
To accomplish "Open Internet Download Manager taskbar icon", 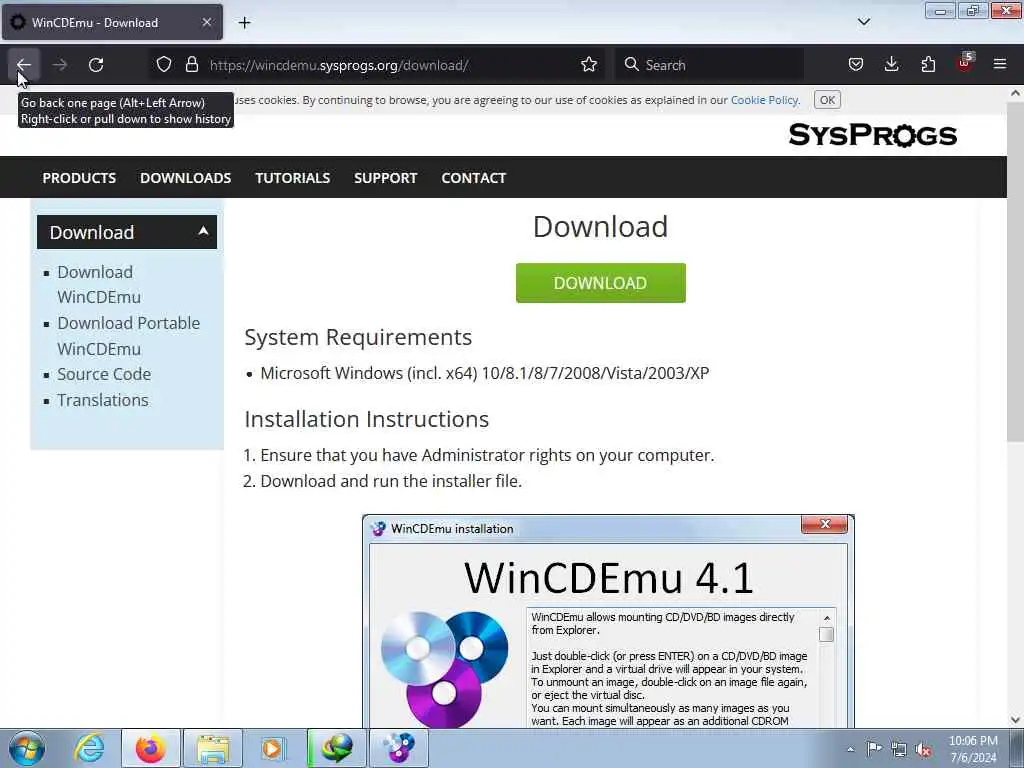I will 336,748.
